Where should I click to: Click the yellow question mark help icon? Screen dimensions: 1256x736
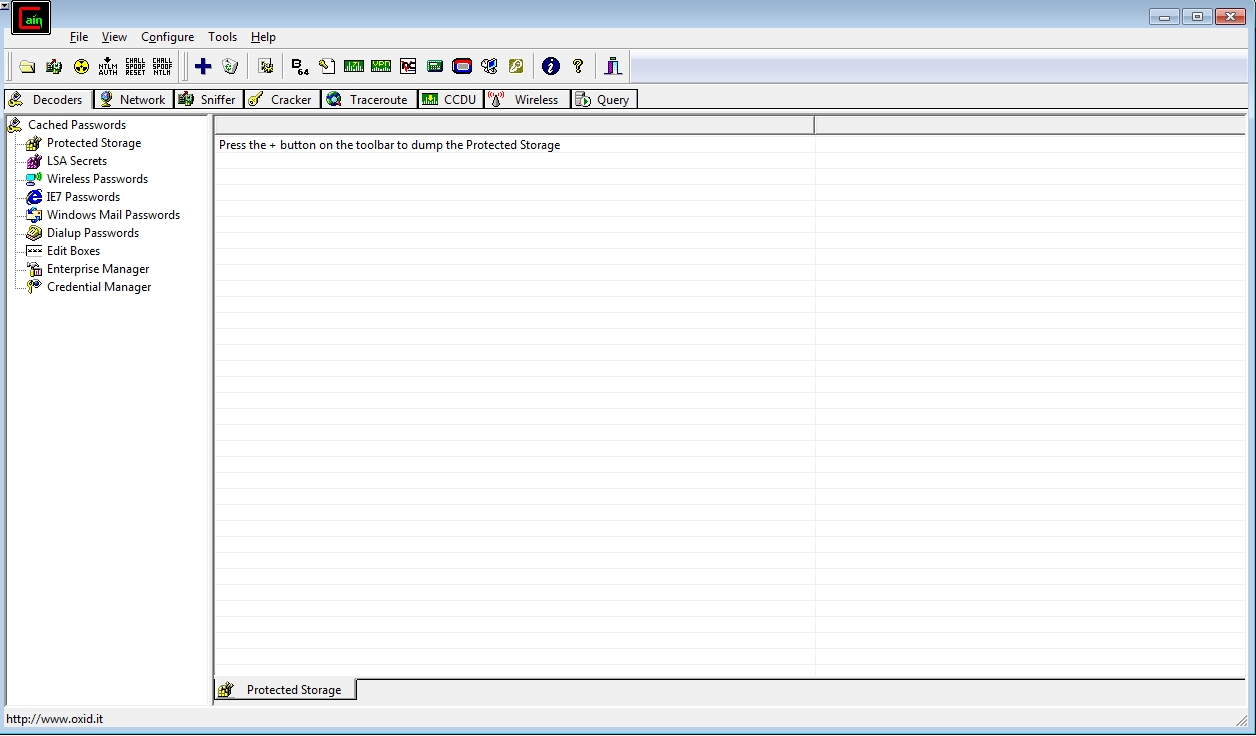(577, 66)
